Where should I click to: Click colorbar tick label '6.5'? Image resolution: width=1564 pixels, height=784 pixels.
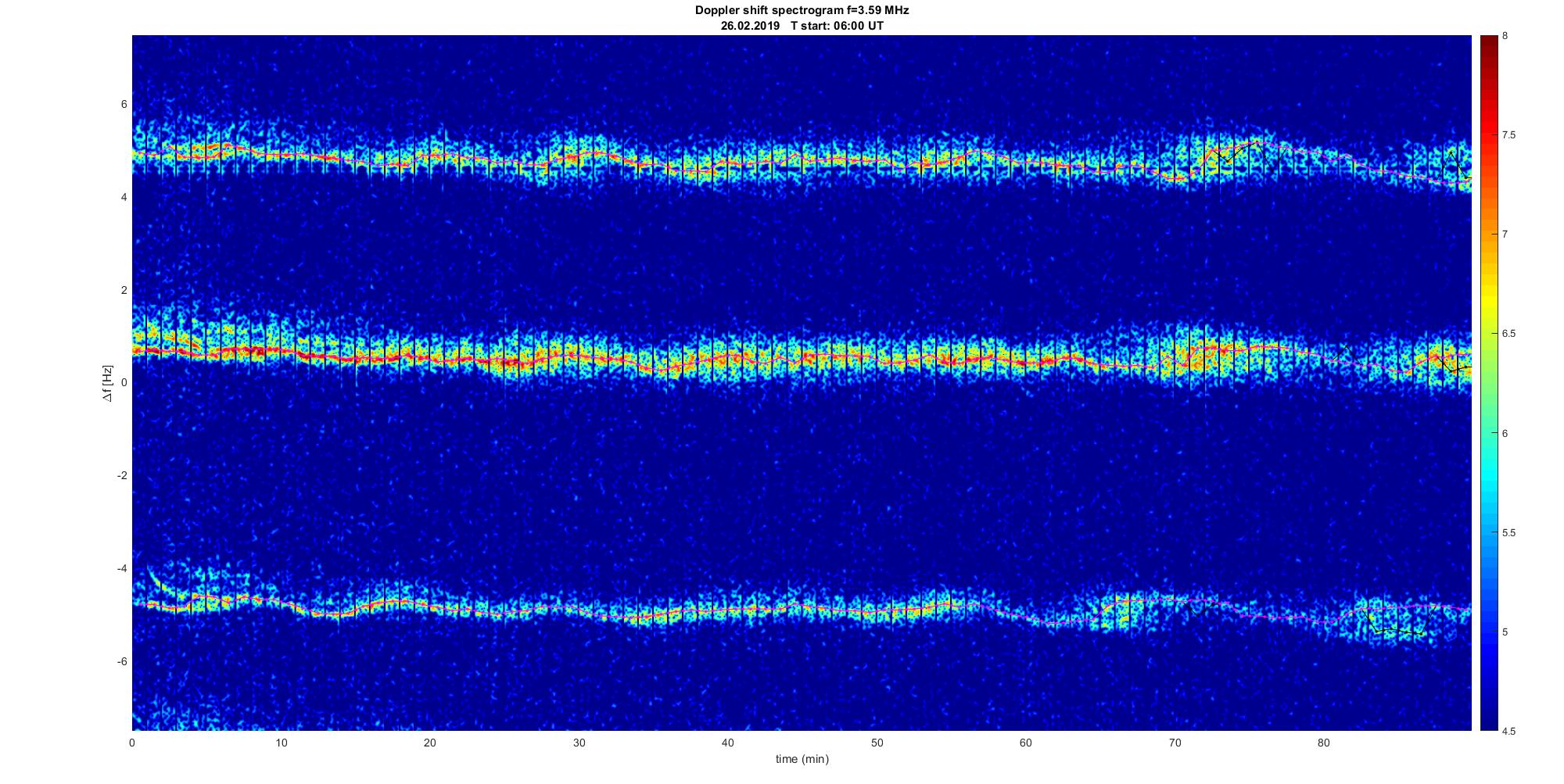pos(1509,334)
